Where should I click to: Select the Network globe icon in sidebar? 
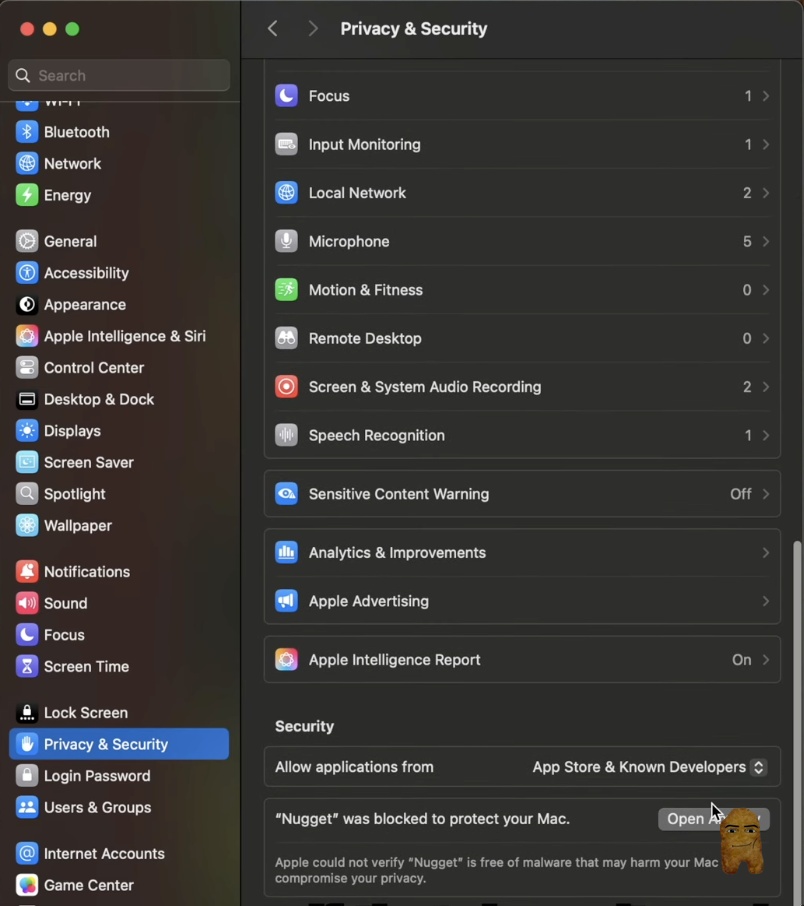click(x=27, y=164)
